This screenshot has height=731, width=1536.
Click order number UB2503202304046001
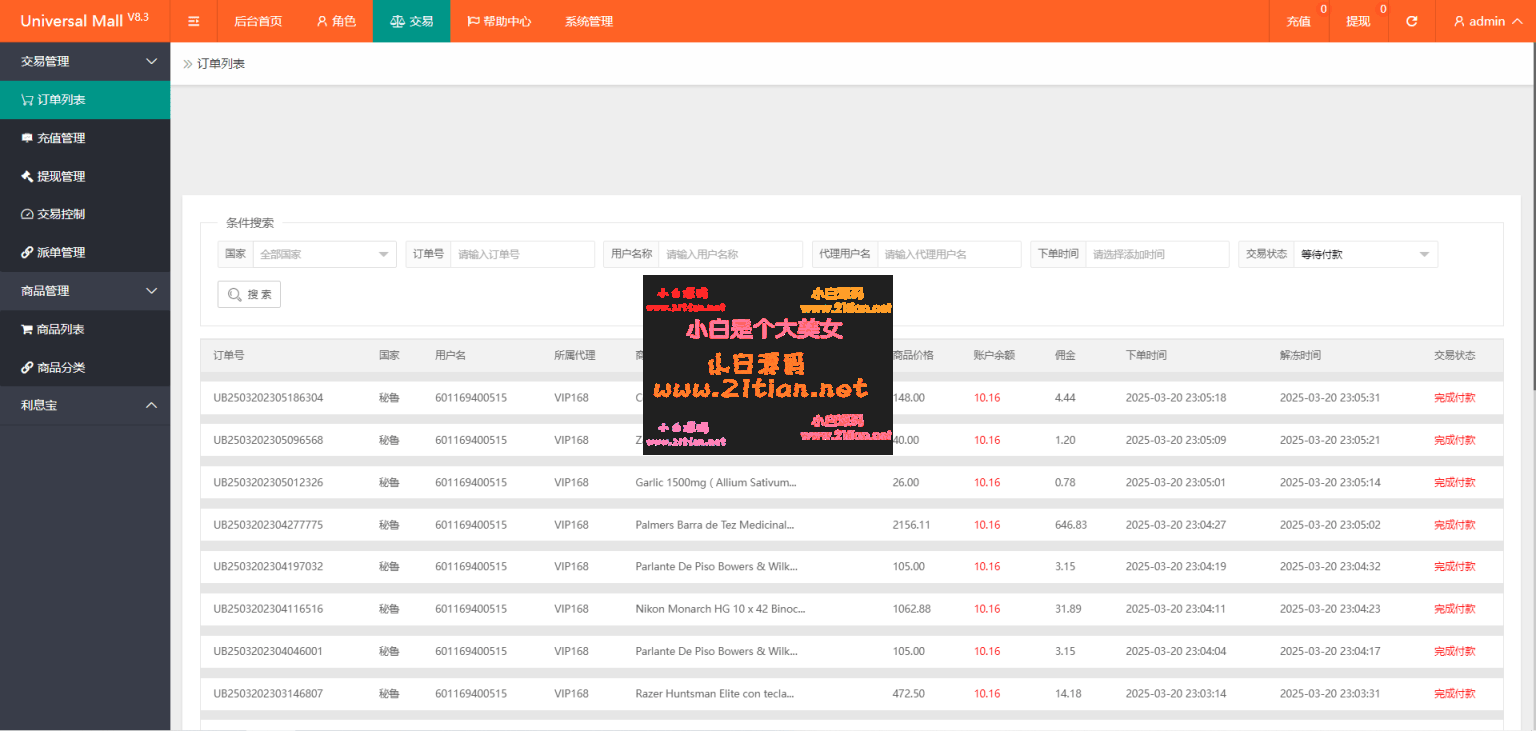268,651
